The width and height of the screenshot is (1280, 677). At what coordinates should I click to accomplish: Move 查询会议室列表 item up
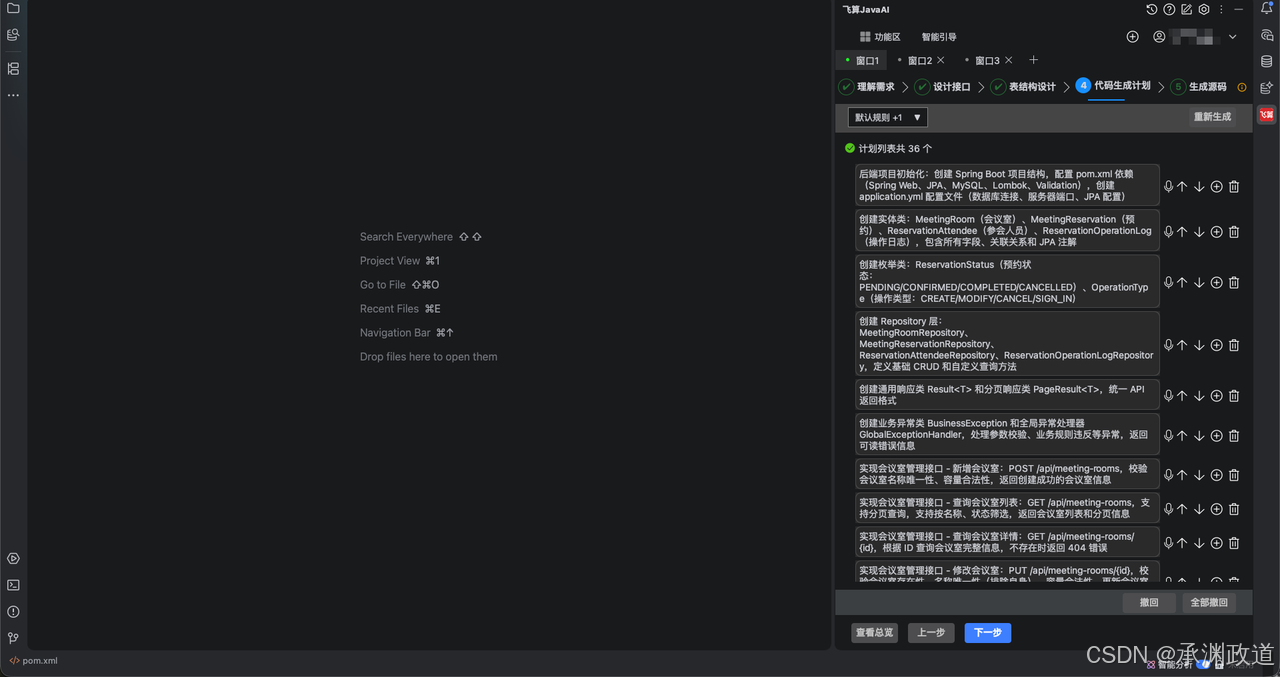pyautogui.click(x=1182, y=509)
